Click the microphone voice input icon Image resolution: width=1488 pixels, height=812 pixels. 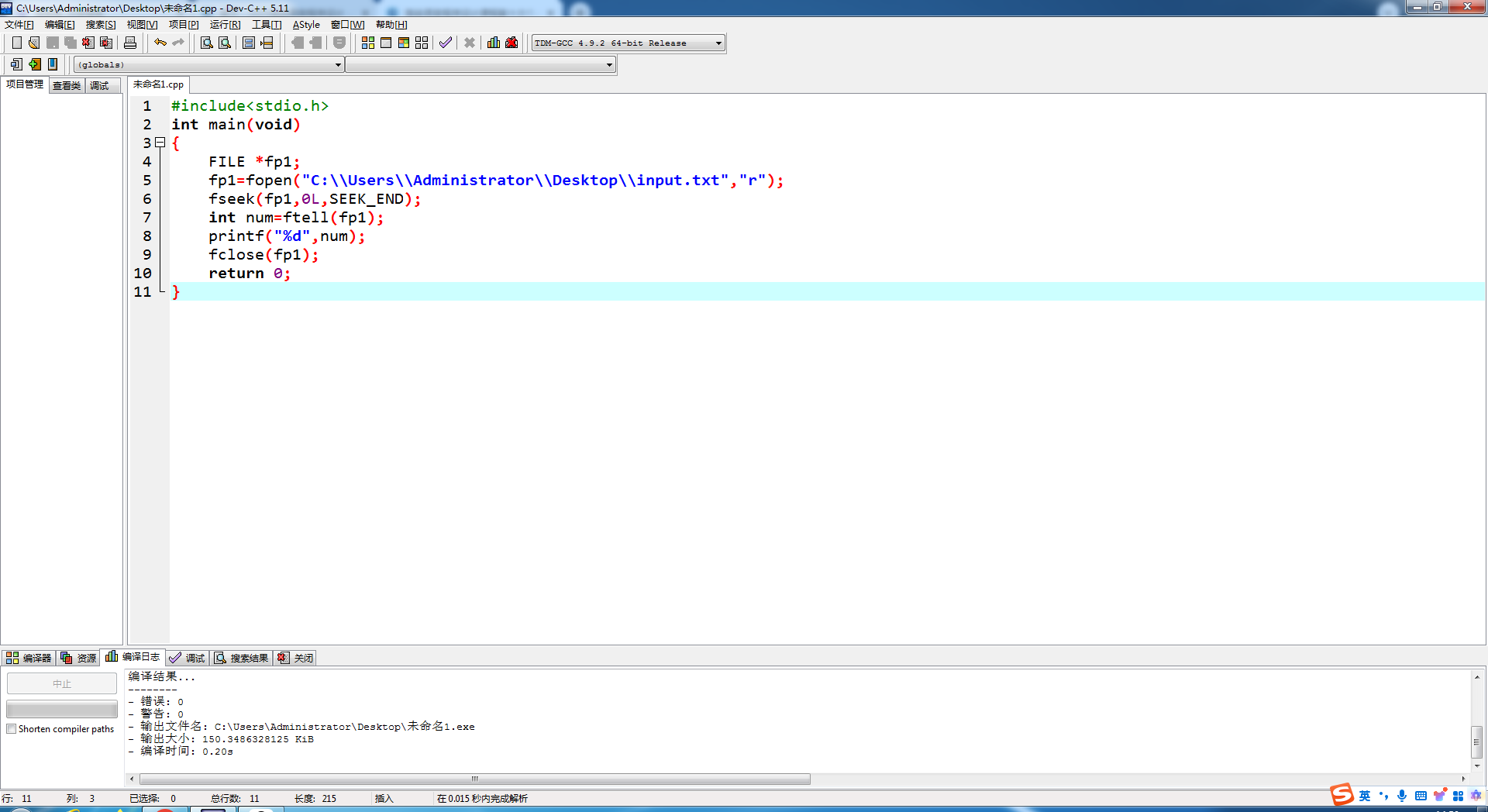tap(1402, 796)
